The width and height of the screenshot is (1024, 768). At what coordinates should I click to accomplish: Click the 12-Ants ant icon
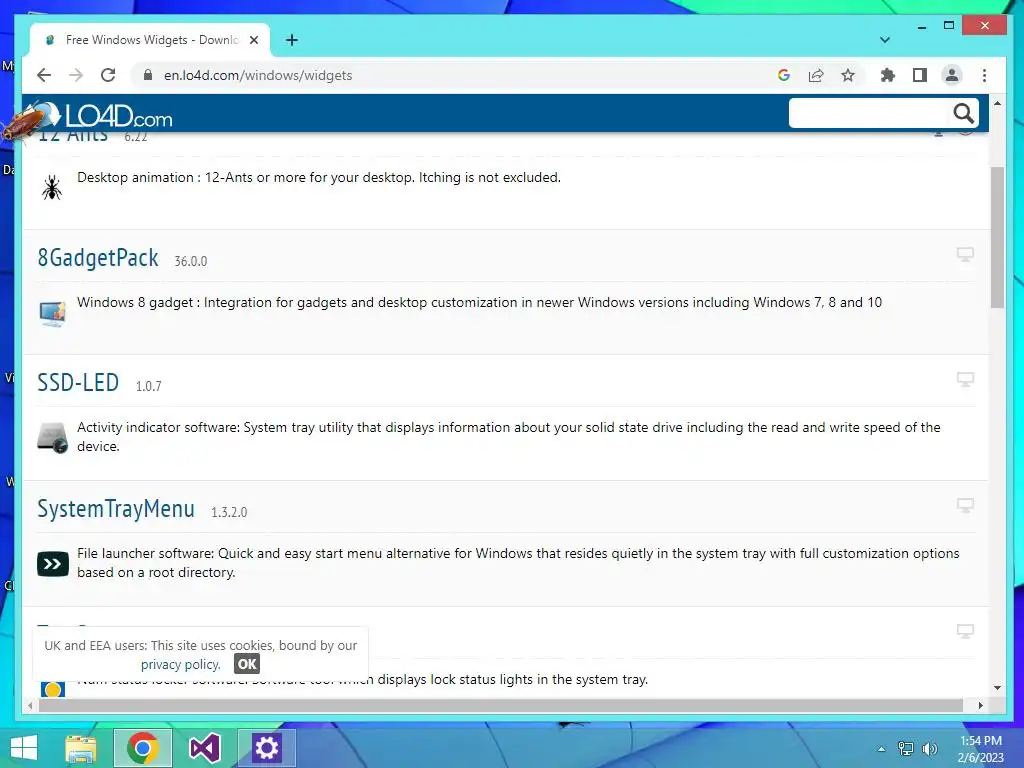(x=52, y=187)
